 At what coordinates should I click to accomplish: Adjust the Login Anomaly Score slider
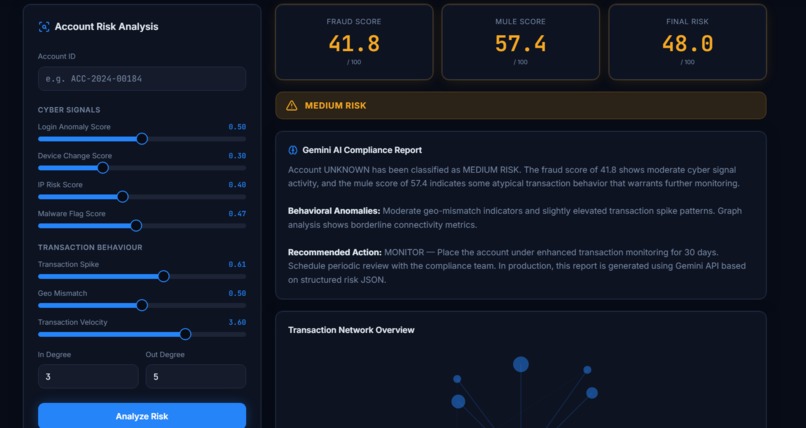tap(142, 139)
